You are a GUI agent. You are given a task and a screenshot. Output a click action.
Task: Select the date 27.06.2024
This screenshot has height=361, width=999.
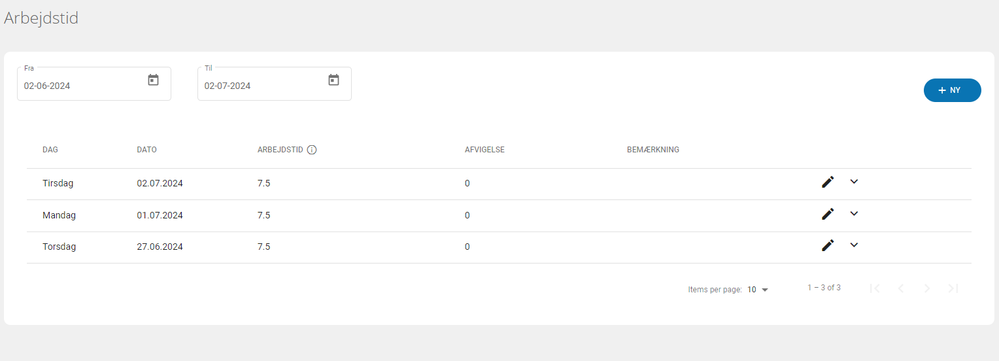[160, 246]
